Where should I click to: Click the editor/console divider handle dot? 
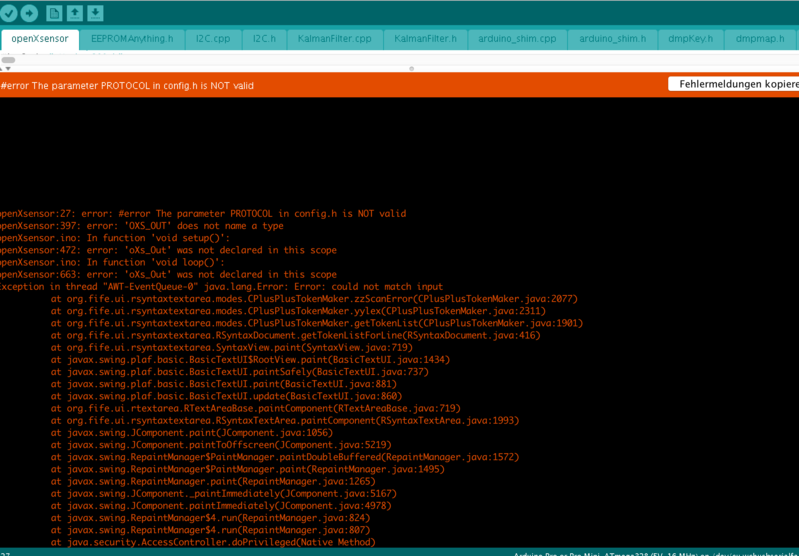411,69
